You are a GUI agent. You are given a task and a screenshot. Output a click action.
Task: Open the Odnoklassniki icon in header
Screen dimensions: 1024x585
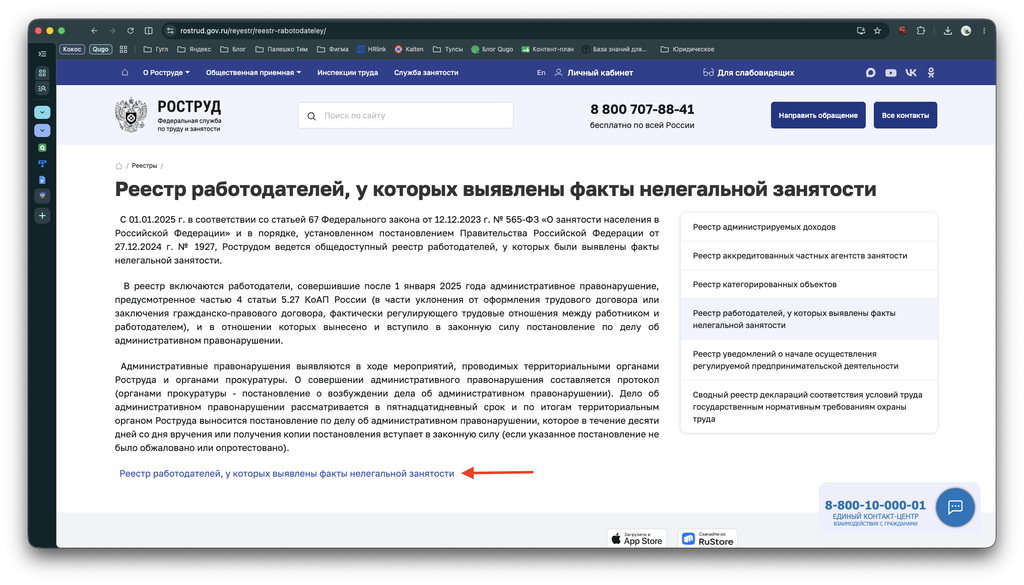coord(931,72)
